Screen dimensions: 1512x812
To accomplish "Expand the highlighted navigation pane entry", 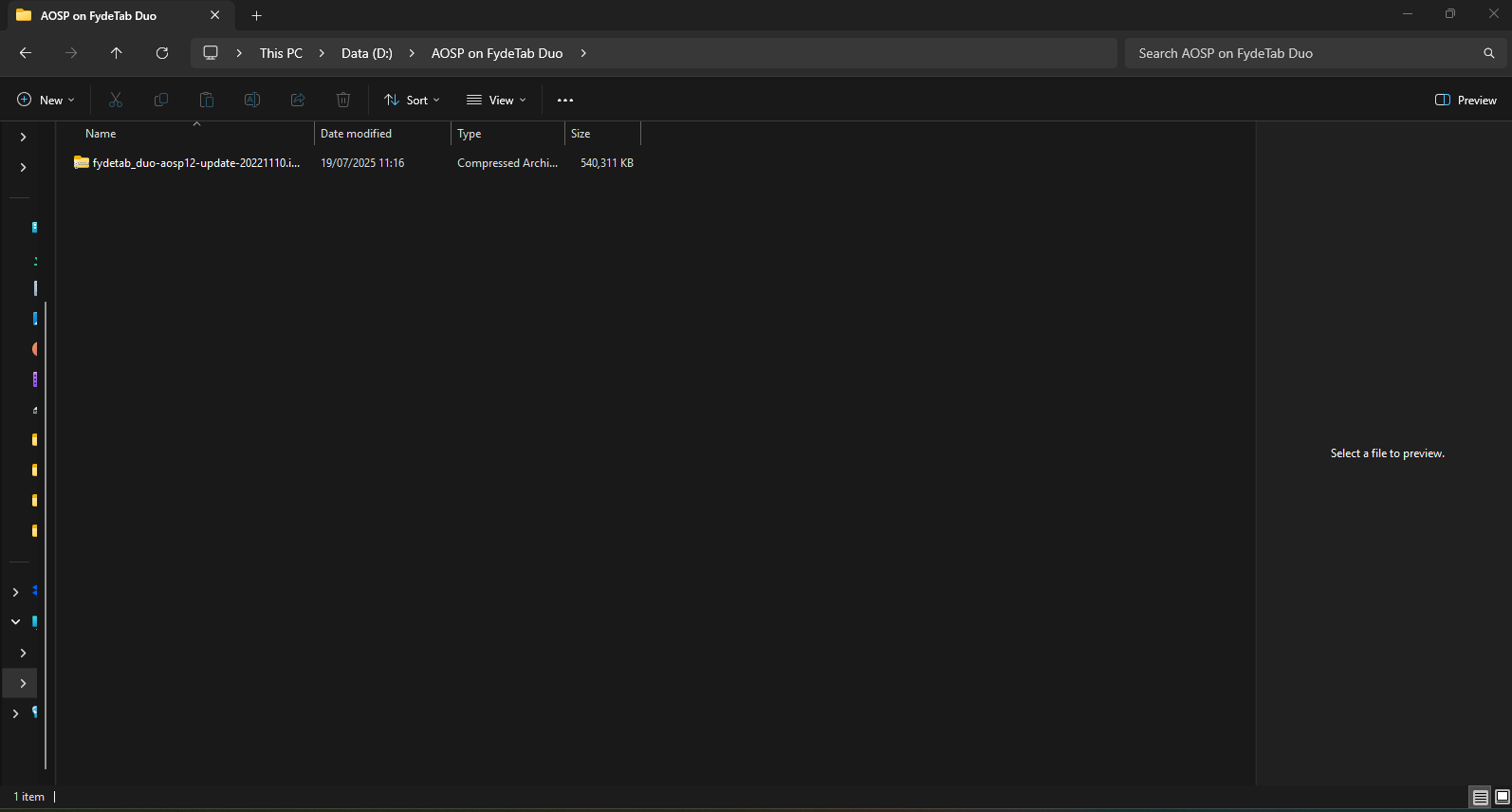I will 23,683.
